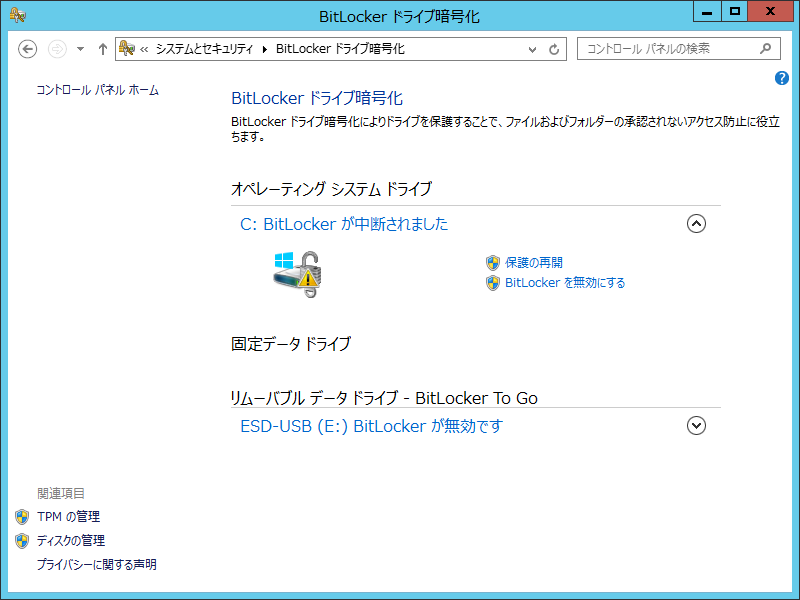Go up one level with the up arrow
Viewport: 800px width, 600px height.
click(103, 49)
